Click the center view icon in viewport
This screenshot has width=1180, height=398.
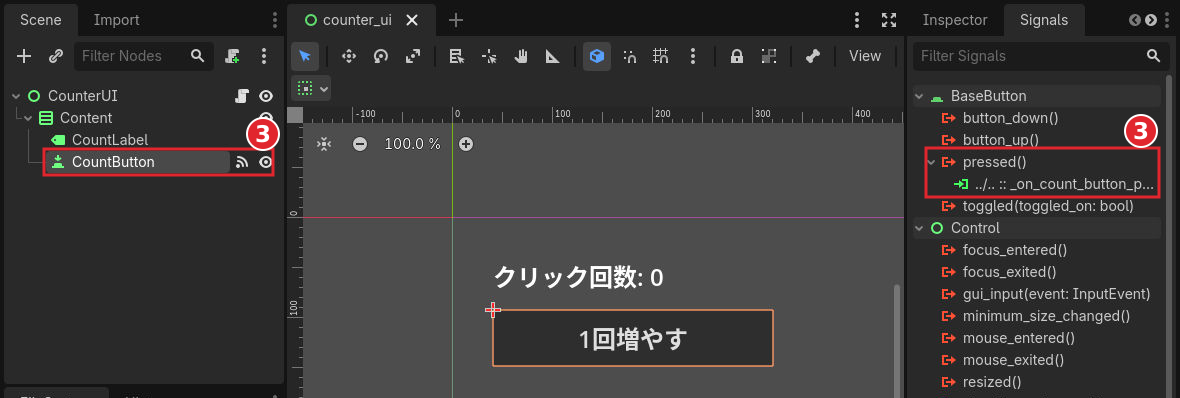pyautogui.click(x=324, y=144)
